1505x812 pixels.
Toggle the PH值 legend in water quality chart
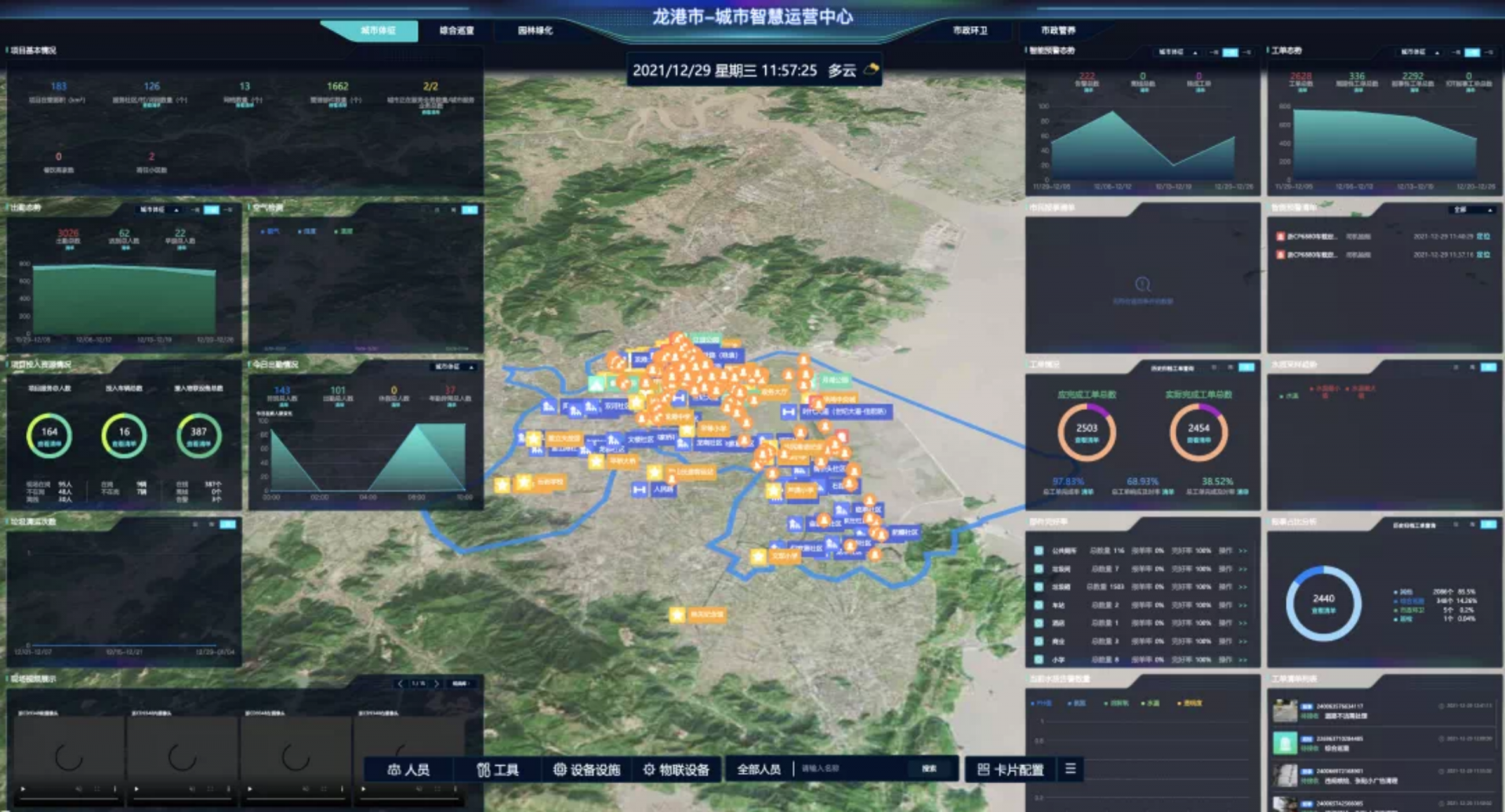point(1042,703)
